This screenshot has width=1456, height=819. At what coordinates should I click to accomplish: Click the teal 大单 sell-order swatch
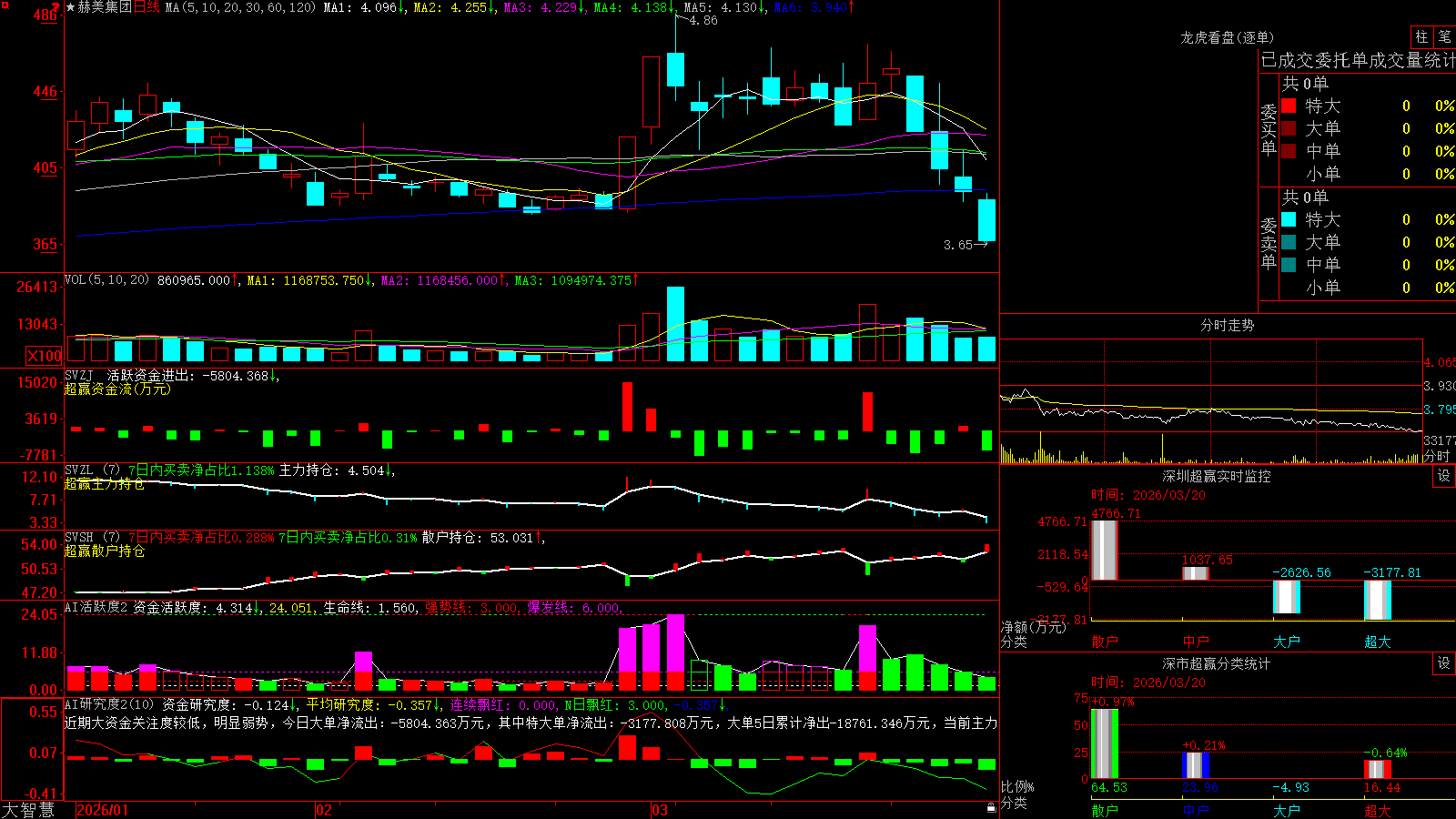(1289, 242)
